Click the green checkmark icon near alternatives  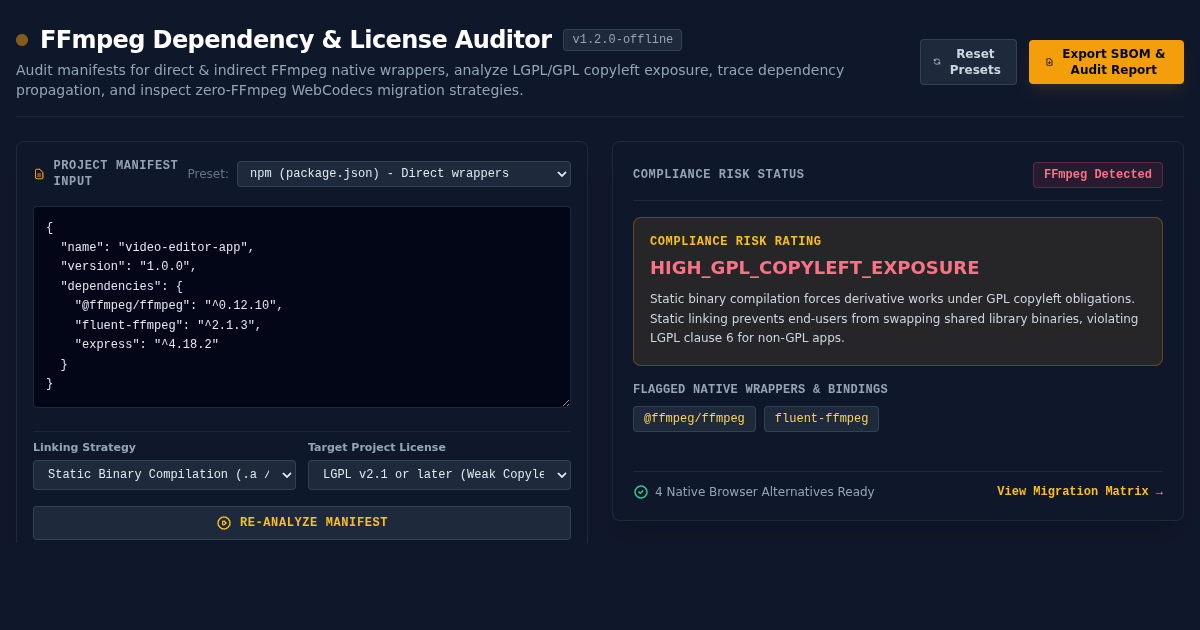(641, 492)
